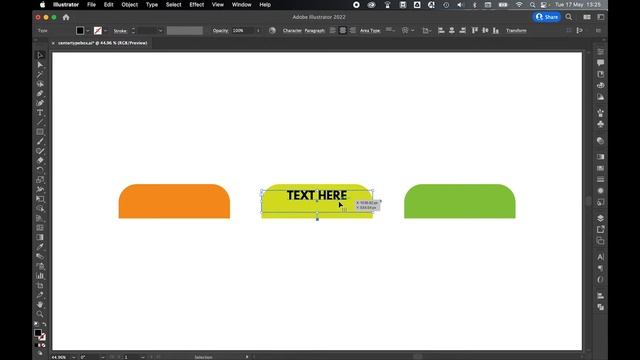This screenshot has height=360, width=640.
Task: Click the Stroke label link
Action: click(x=120, y=31)
